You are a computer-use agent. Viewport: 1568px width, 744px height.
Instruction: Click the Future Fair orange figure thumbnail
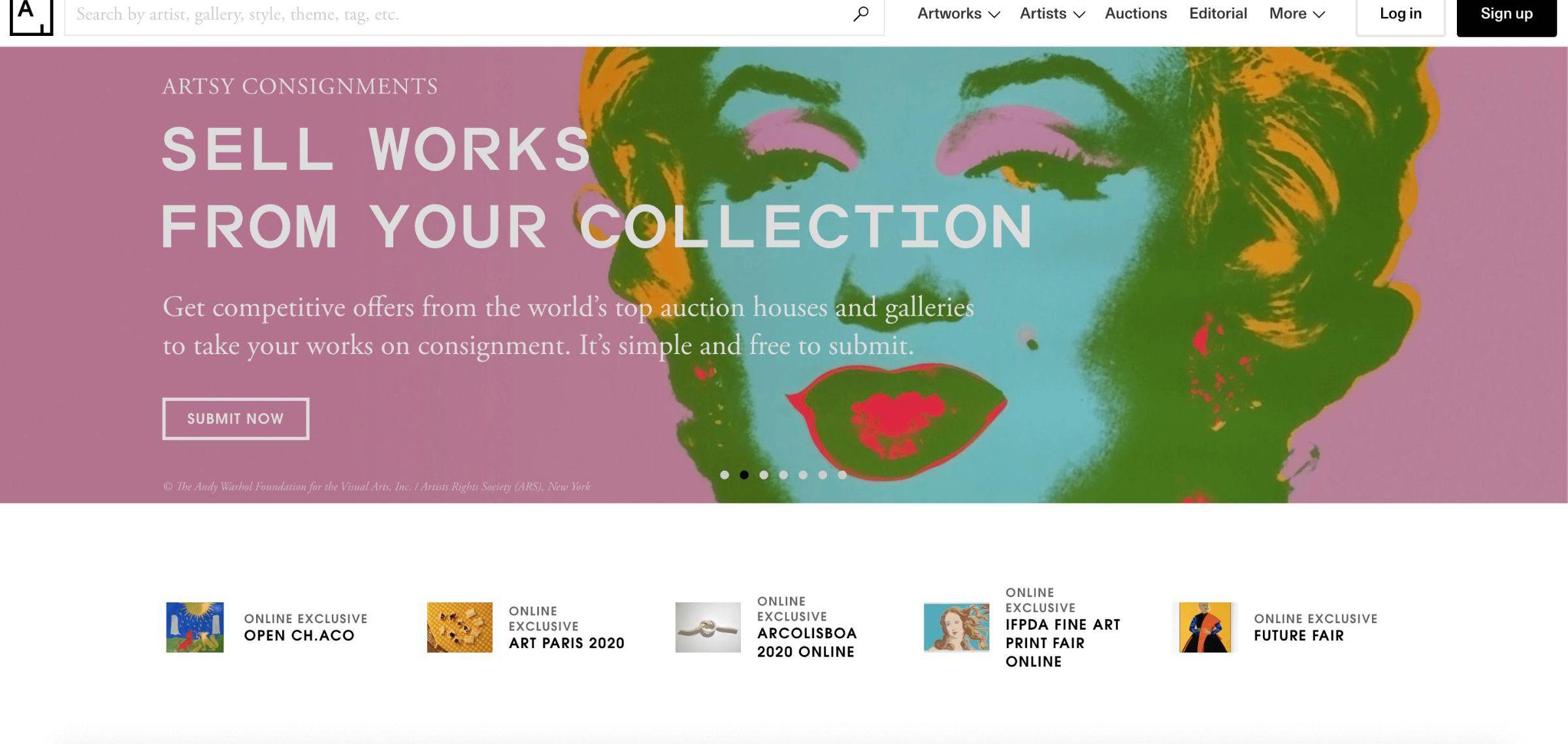(x=1205, y=627)
